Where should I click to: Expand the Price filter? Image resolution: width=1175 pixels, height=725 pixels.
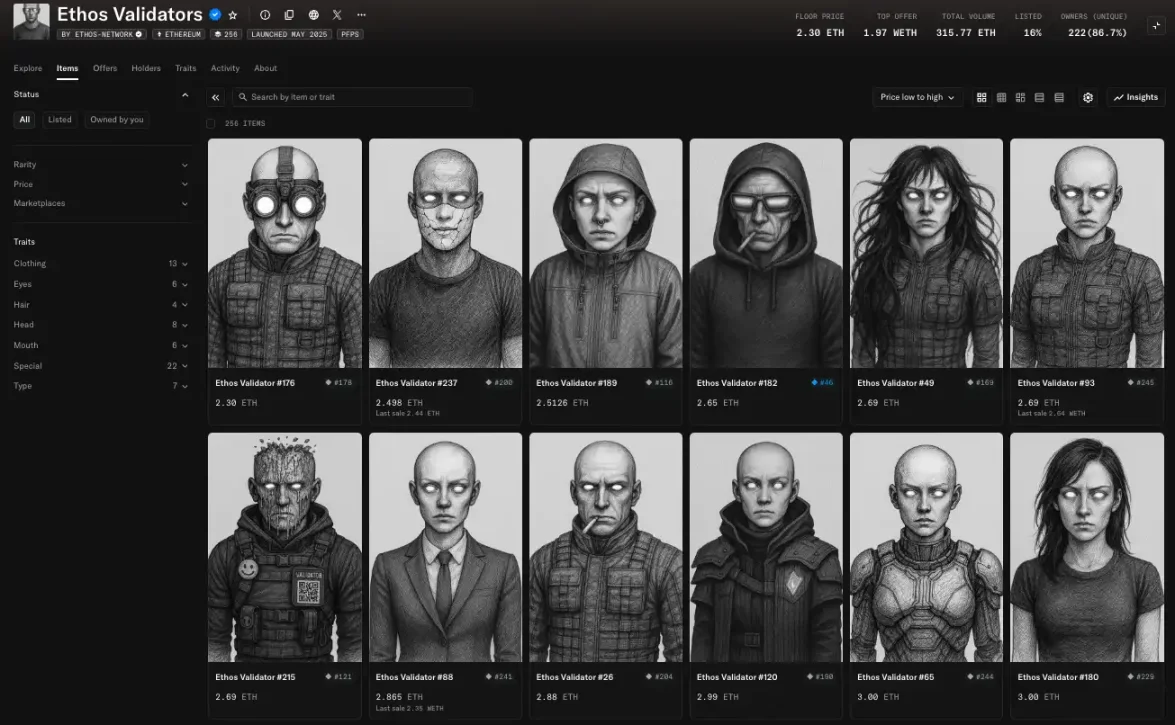pyautogui.click(x=100, y=184)
